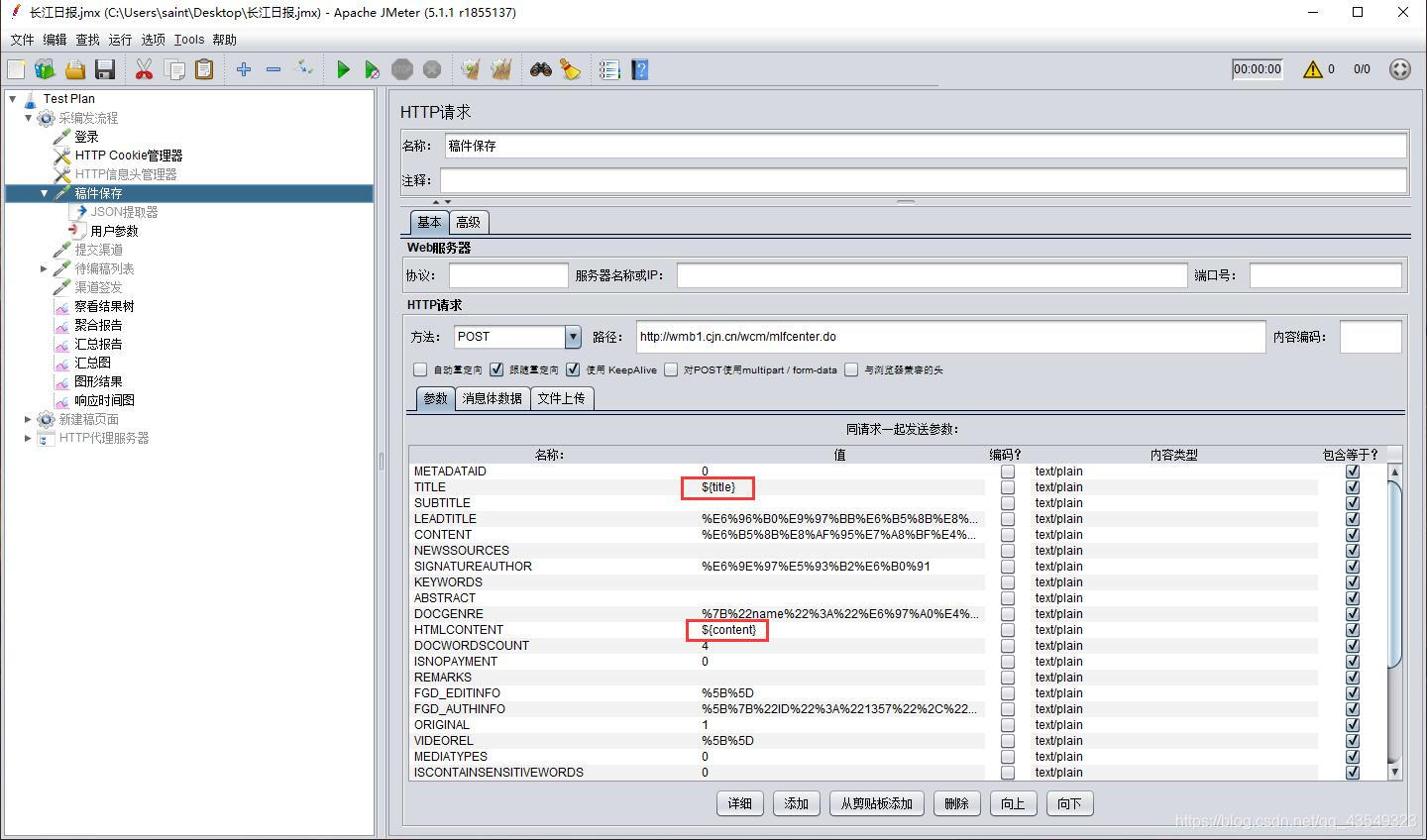Disable 使用 KeepAlive

tap(573, 369)
